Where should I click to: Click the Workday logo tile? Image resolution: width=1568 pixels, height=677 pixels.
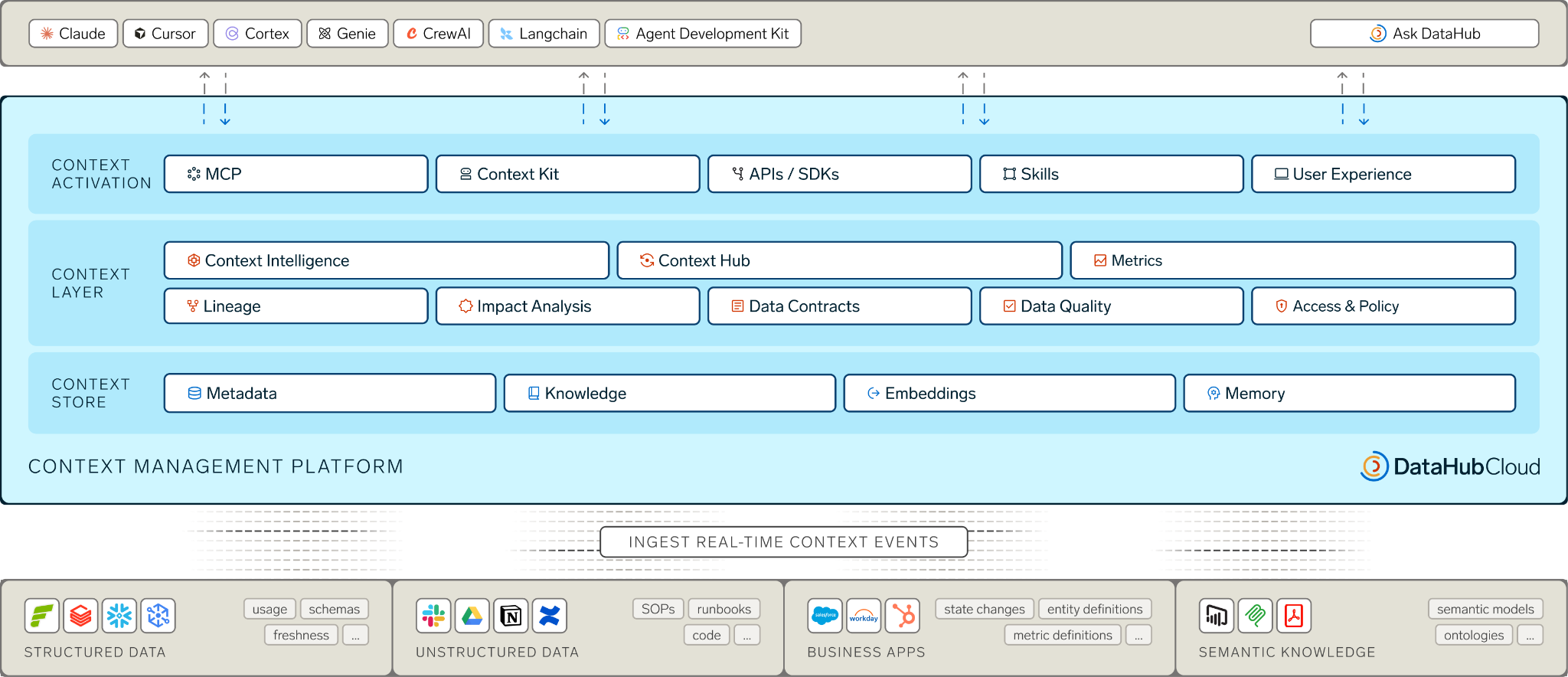864,616
